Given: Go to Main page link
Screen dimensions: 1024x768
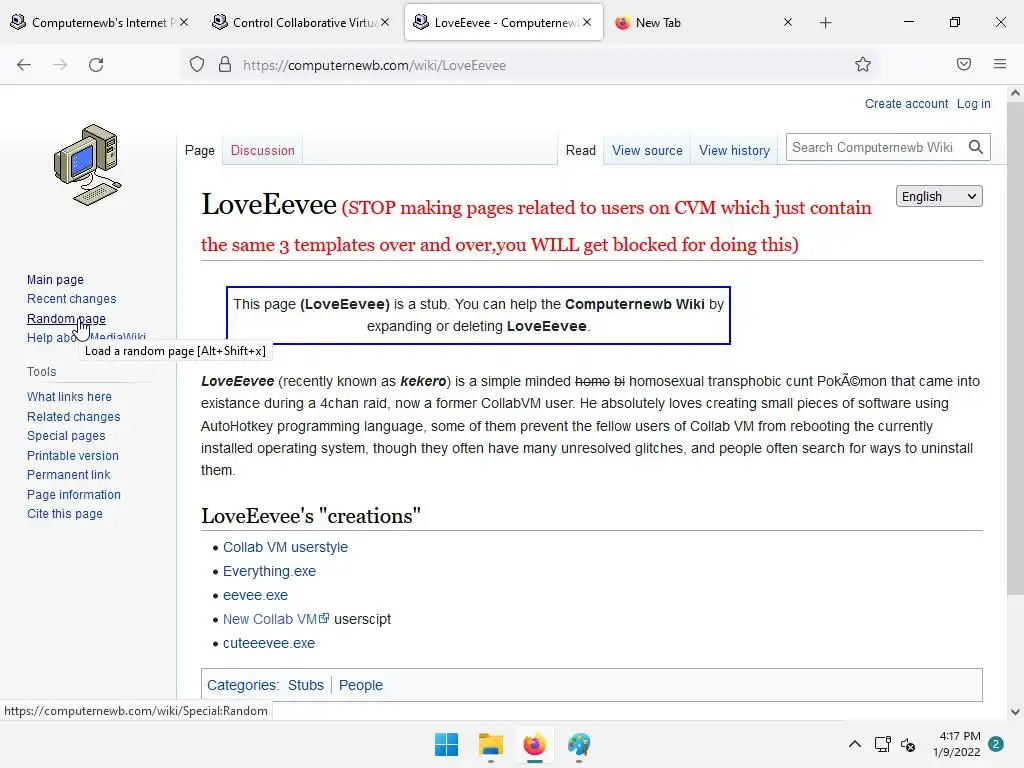Looking at the screenshot, I should (56, 280).
